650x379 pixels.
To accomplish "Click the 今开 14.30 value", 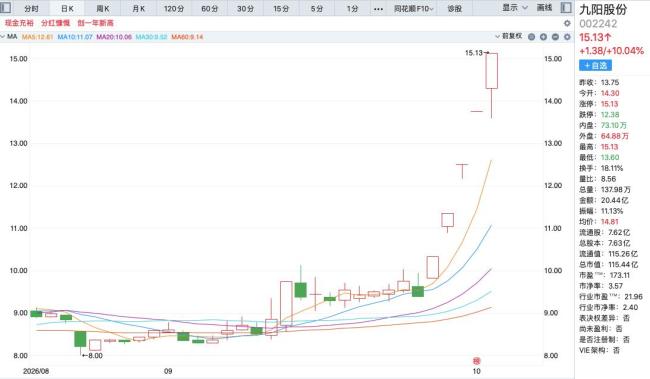I will (610, 93).
